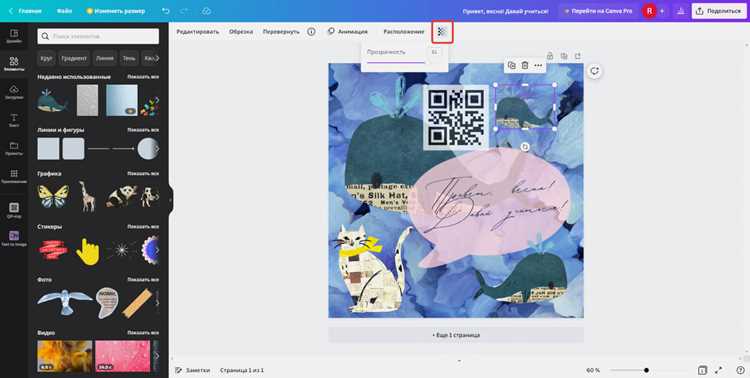Open Редактировать image editing

pos(198,32)
